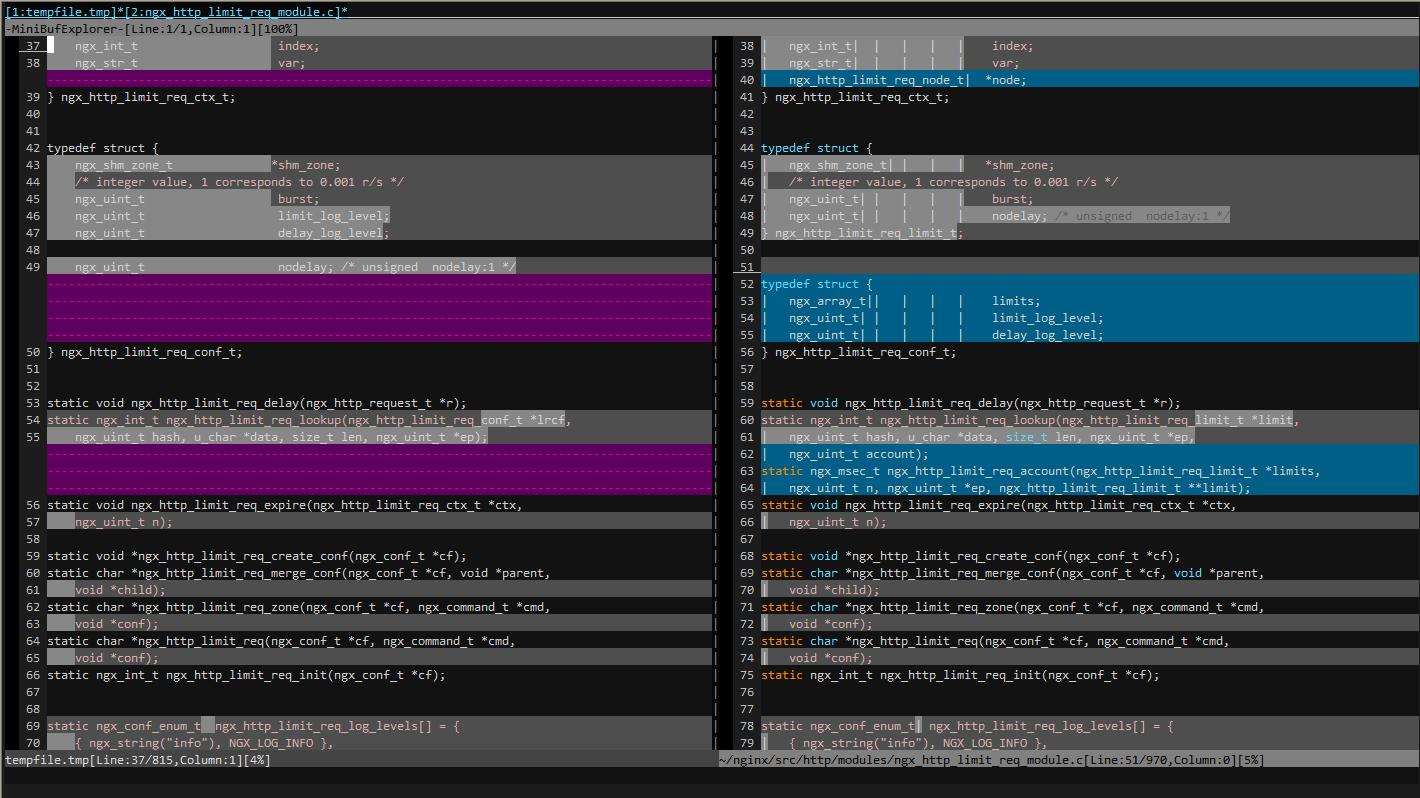Click the MiniBufExplorer status line
Viewport: 1420px width, 798px height.
(150, 29)
